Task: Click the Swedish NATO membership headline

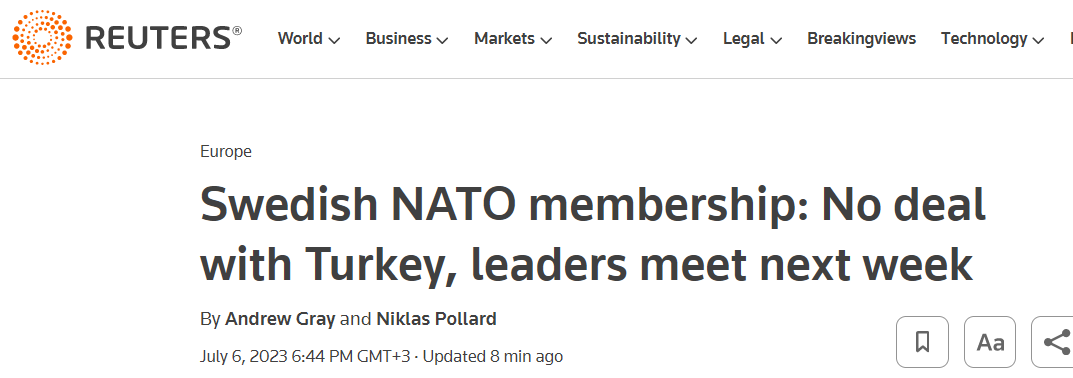Action: click(593, 234)
